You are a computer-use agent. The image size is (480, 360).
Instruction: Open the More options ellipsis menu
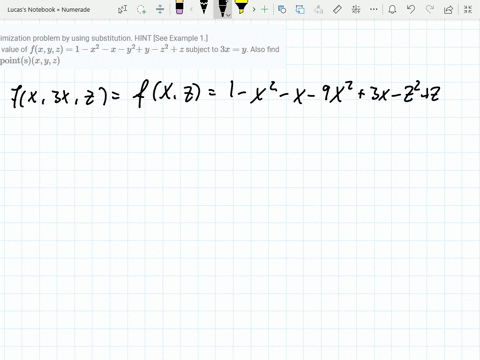pyautogui.click(x=374, y=9)
